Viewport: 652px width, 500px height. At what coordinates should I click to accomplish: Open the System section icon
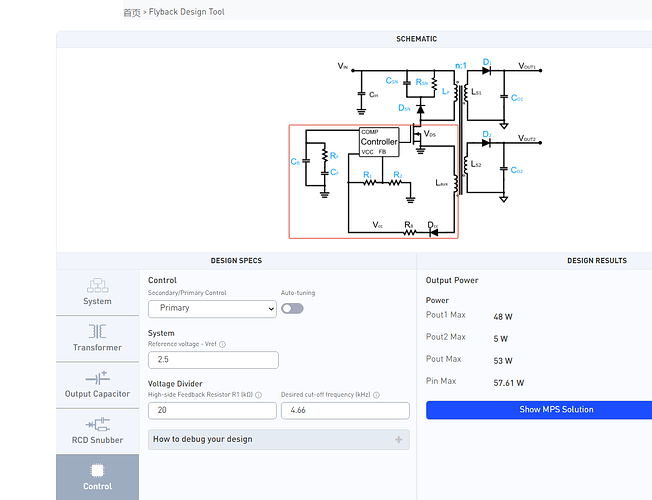[97, 285]
